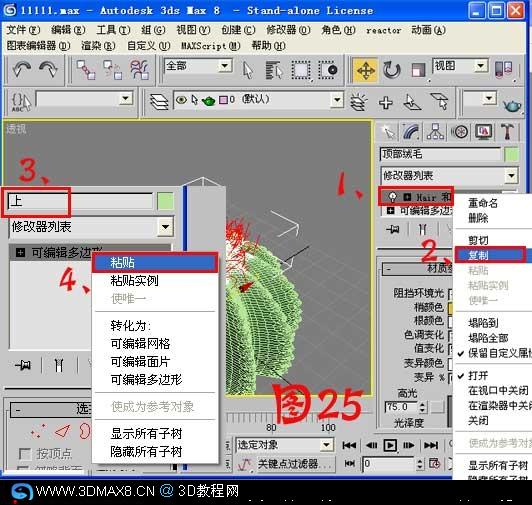Activate the Select and Scale tool
The height and width of the screenshot is (505, 532).
pyautogui.click(x=418, y=70)
